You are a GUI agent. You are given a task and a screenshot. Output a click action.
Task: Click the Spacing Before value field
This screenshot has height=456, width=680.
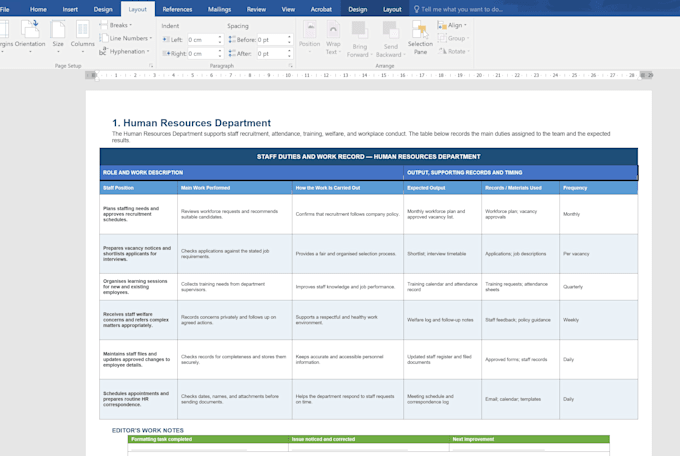pos(271,40)
